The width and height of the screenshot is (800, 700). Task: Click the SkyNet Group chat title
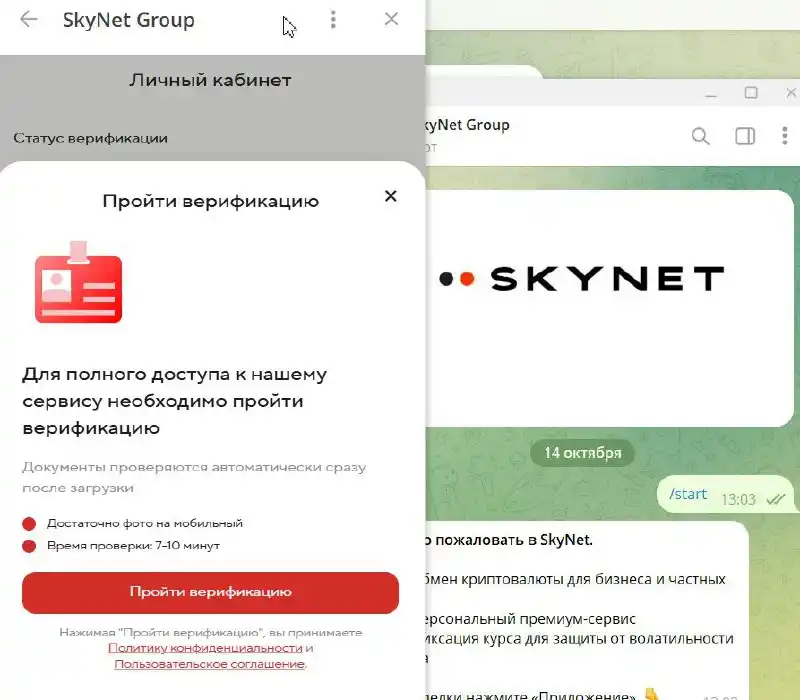coord(468,125)
